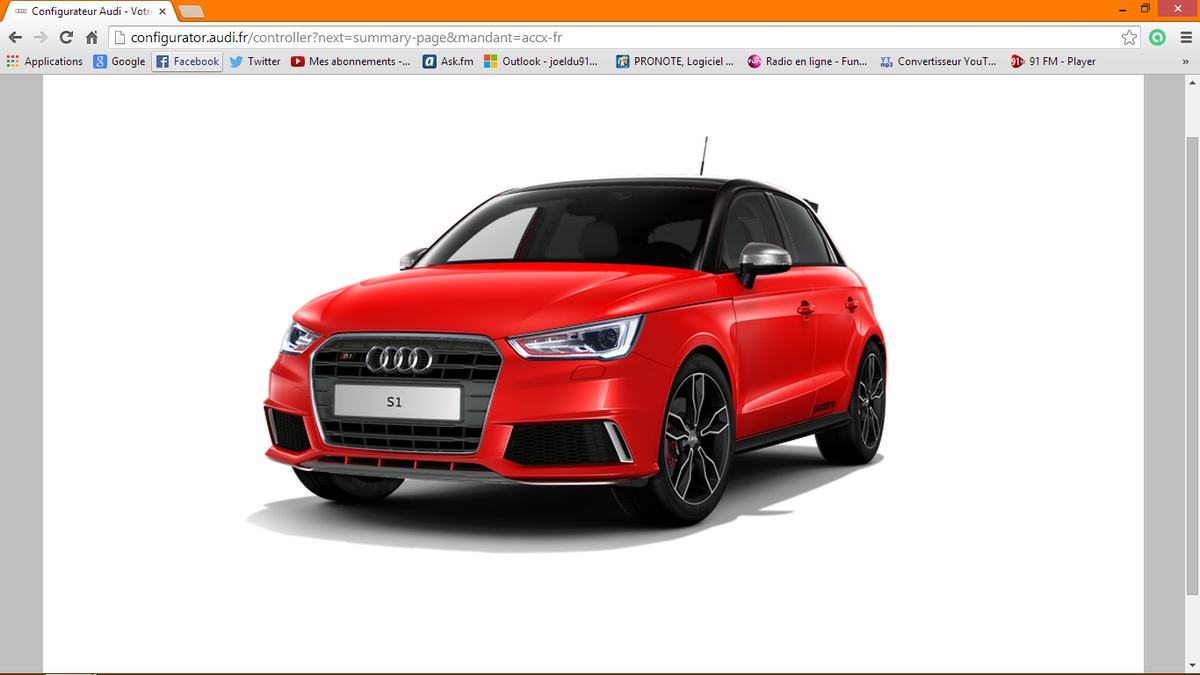Open the Google bookmark
The image size is (1200, 675).
(x=119, y=61)
